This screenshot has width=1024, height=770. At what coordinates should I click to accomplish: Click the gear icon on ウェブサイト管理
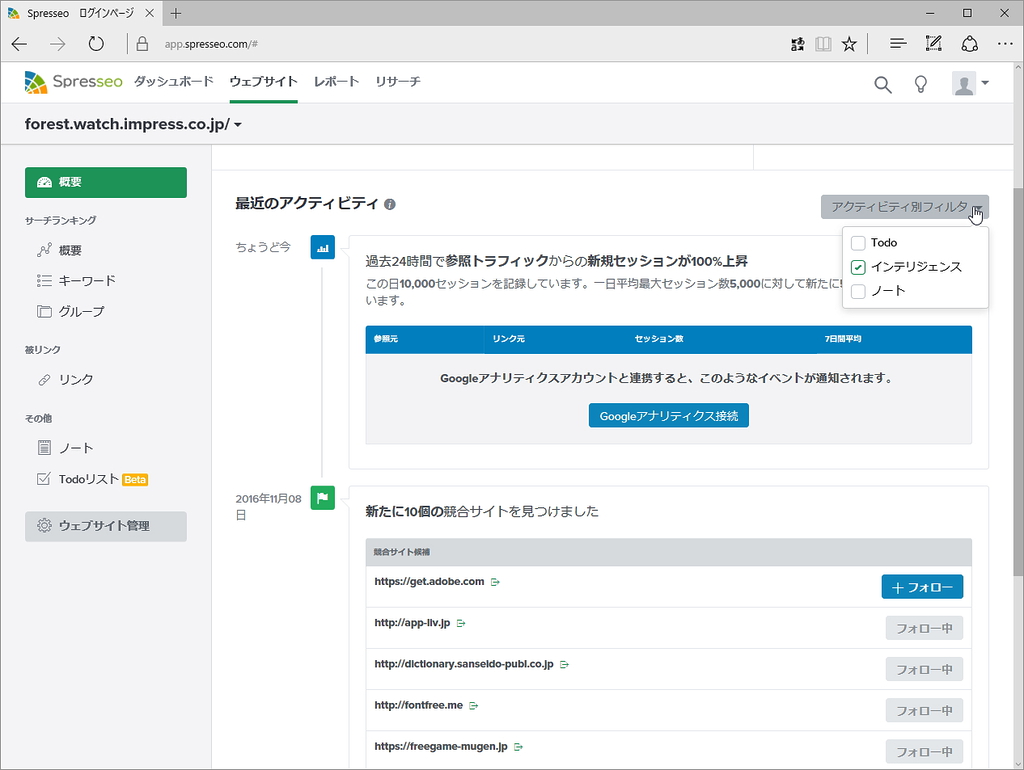(x=42, y=527)
